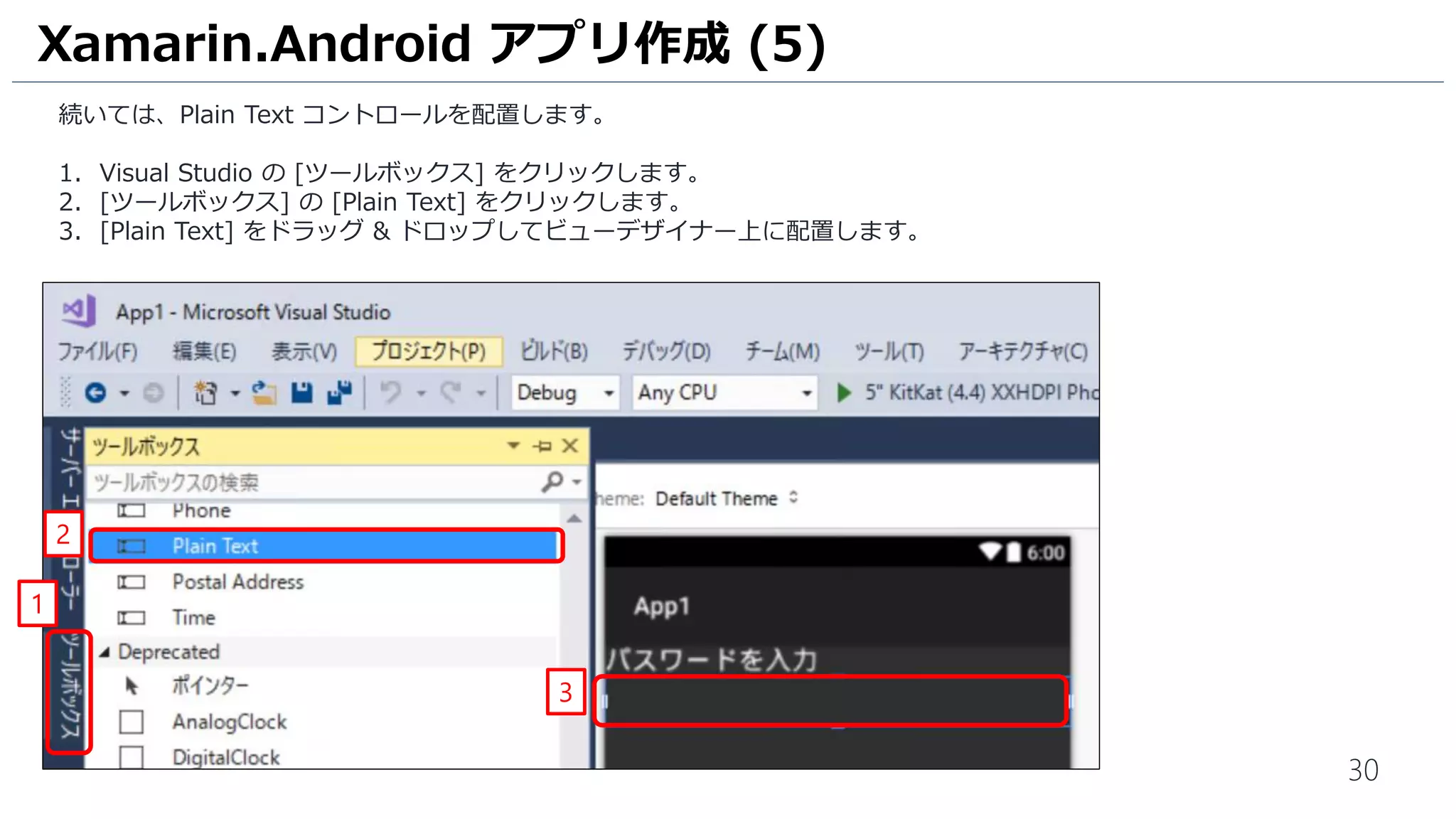Click the 5" KitKat (4.4) XXHDPI device target
The height and width of the screenshot is (819, 1456).
981,392
